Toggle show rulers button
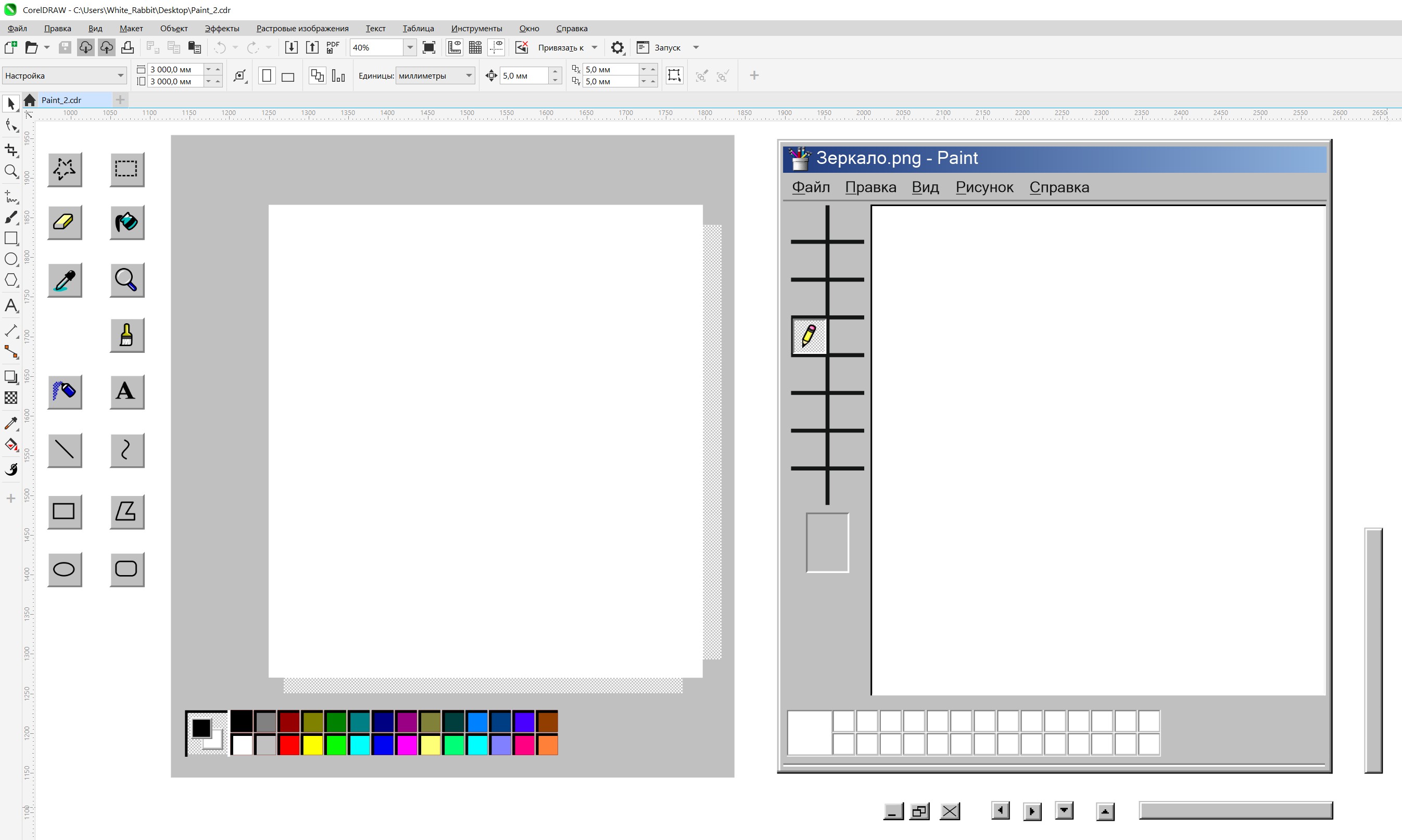Viewport: 1402px width, 840px height. (454, 47)
